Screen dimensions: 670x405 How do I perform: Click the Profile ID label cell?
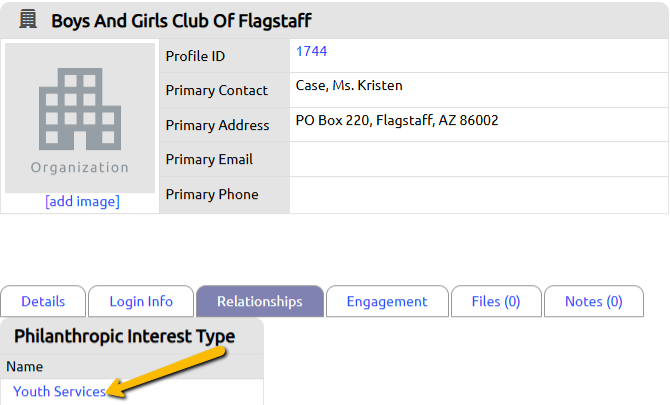point(225,56)
